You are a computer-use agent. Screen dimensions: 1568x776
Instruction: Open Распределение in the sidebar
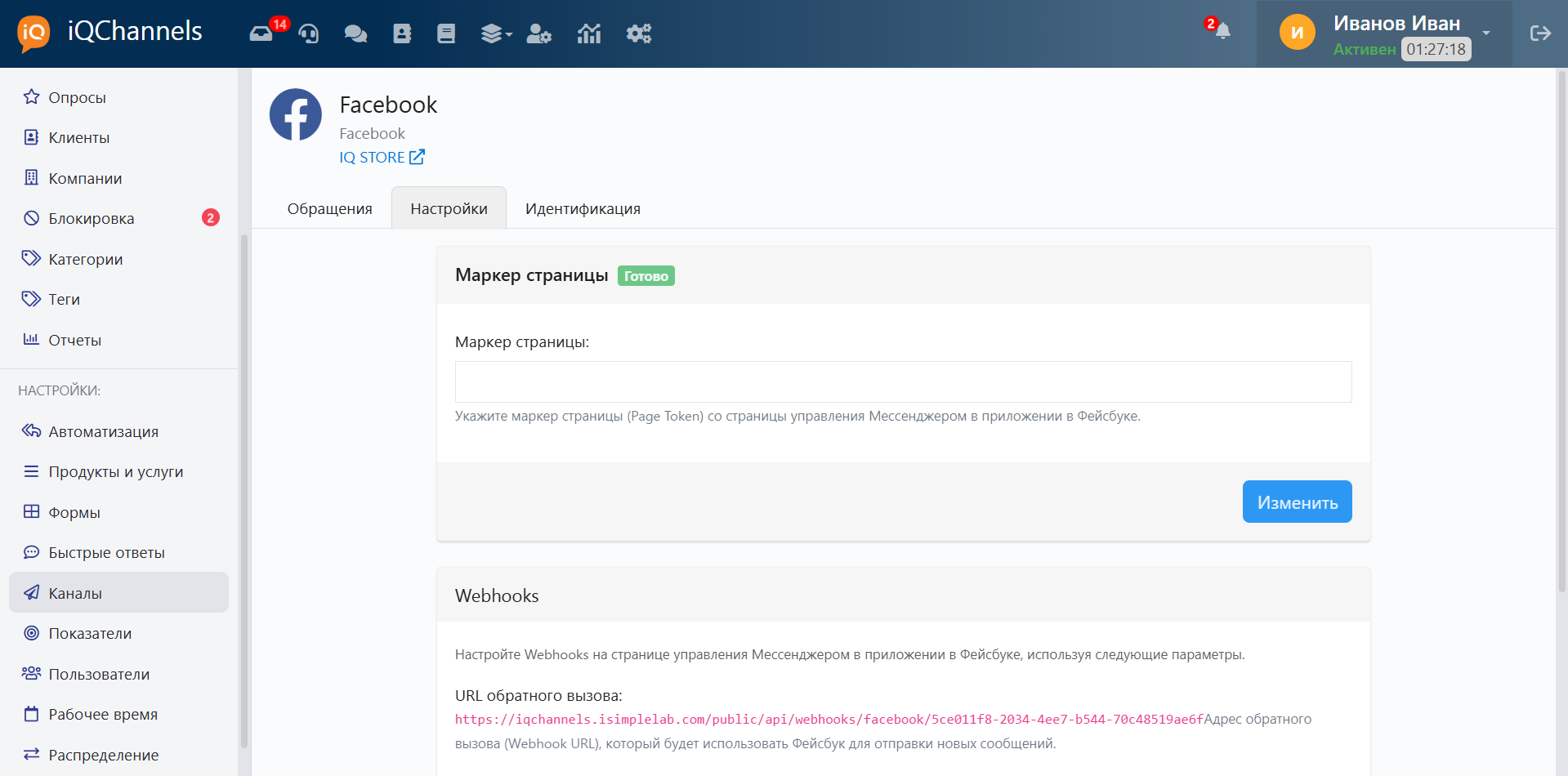pyautogui.click(x=118, y=755)
